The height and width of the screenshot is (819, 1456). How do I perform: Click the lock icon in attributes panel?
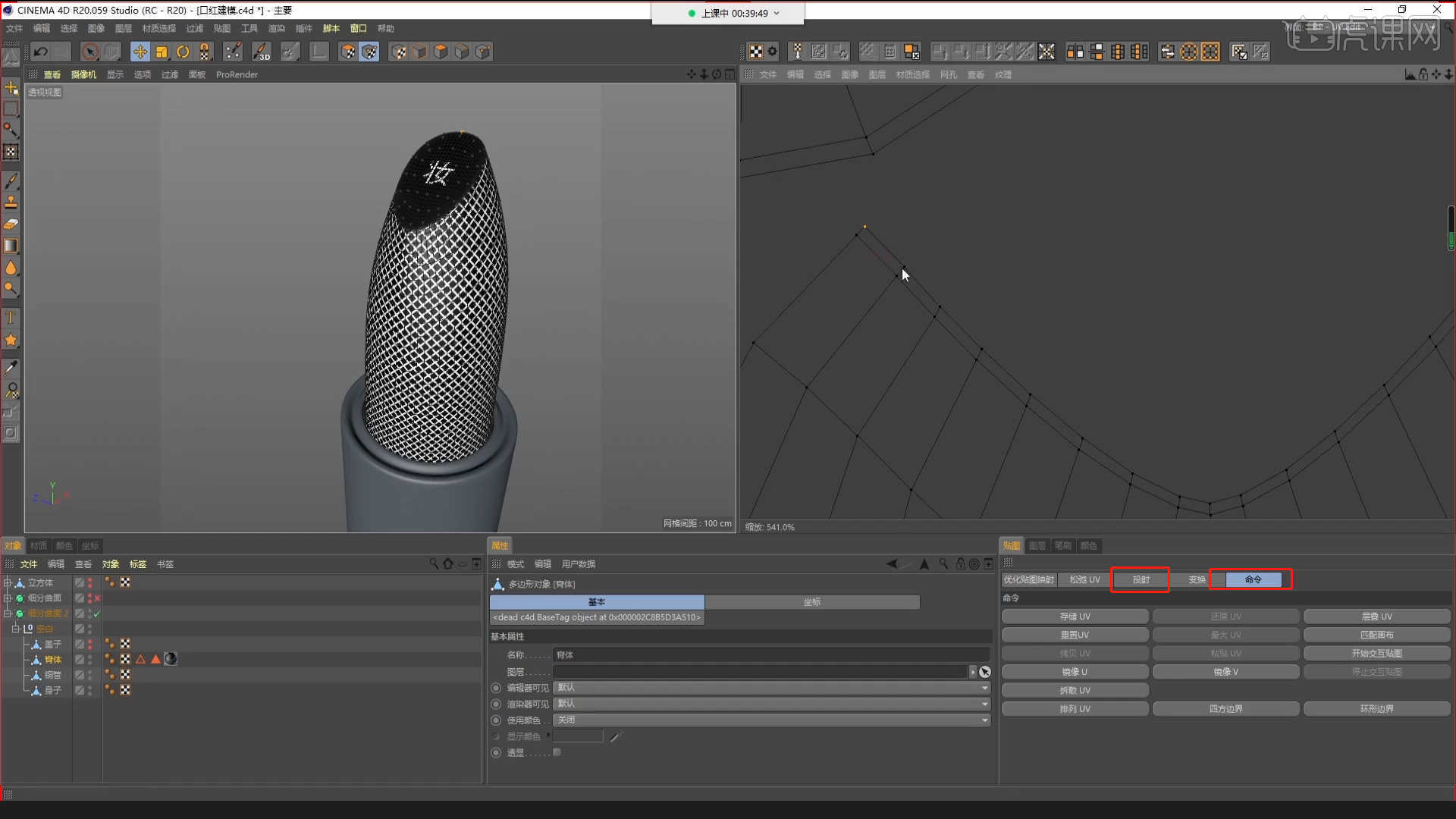pyautogui.click(x=961, y=563)
